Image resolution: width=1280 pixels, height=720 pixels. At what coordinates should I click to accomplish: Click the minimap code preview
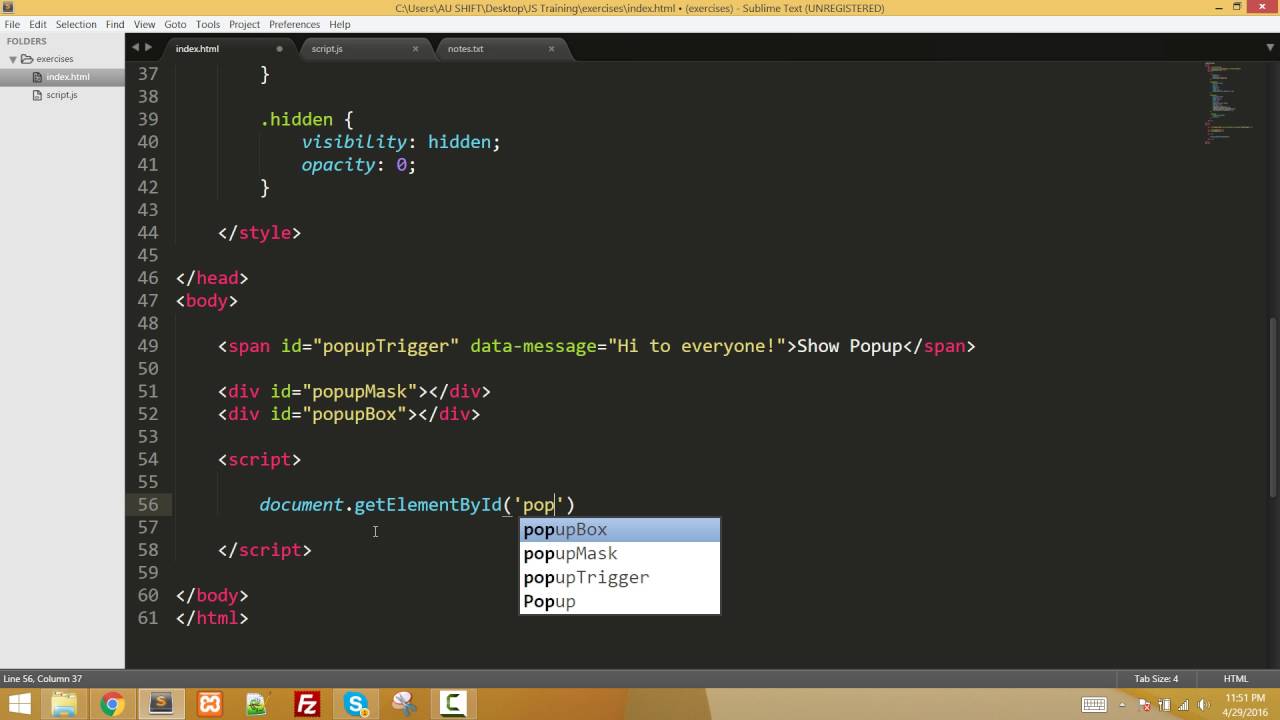click(x=1228, y=102)
